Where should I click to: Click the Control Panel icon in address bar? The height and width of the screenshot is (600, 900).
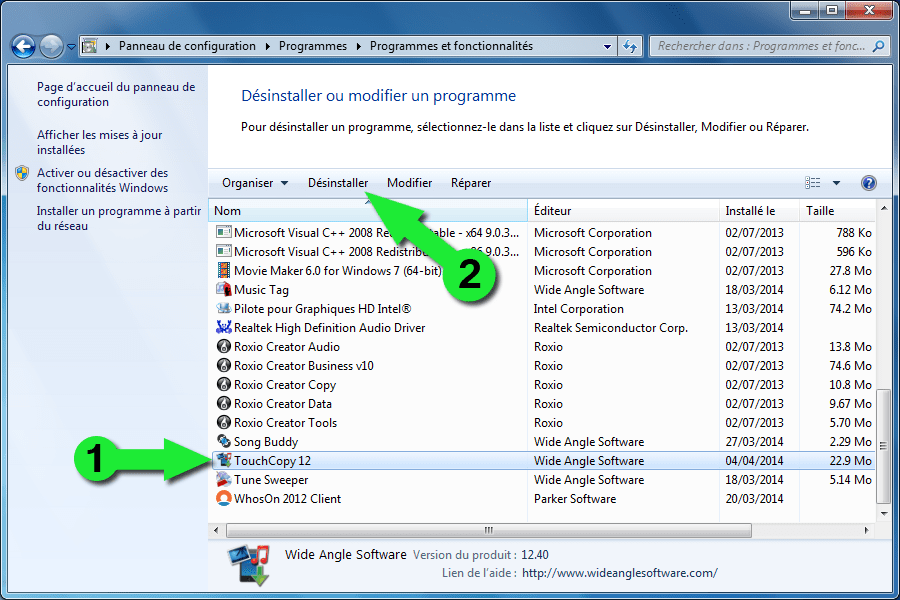click(x=90, y=46)
